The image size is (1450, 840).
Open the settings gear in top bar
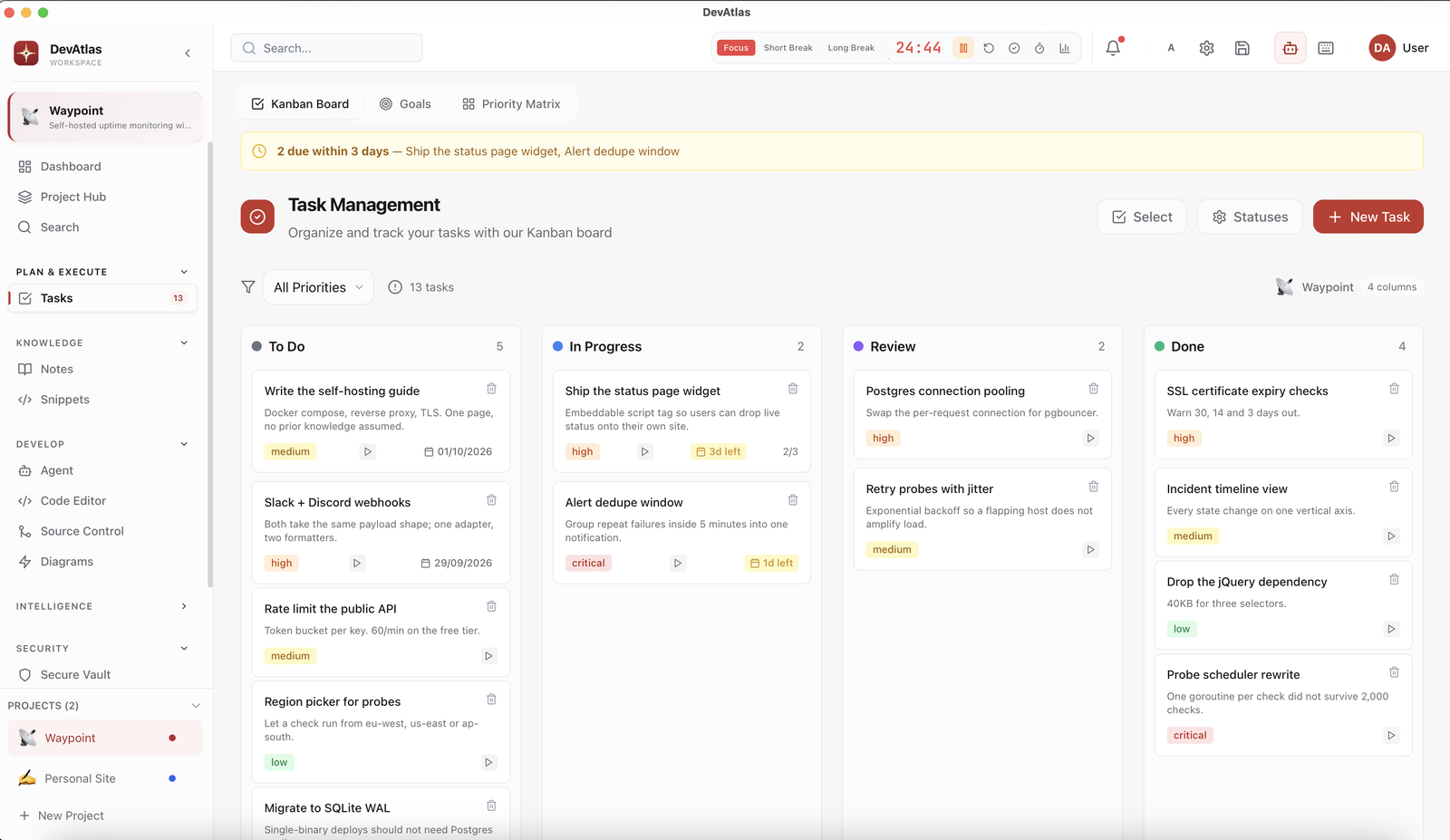point(1206,48)
